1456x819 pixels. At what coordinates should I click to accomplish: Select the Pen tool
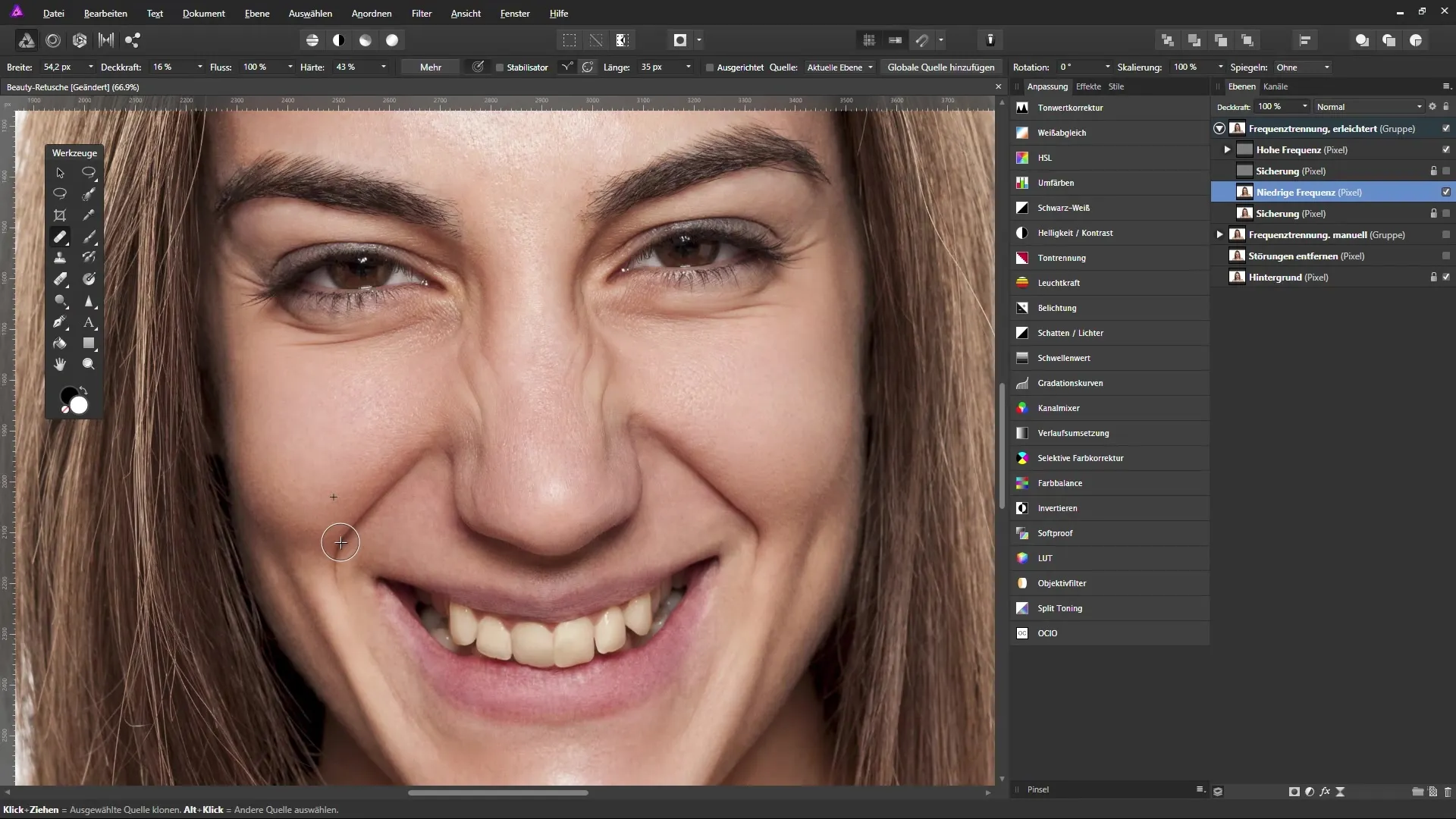click(60, 322)
